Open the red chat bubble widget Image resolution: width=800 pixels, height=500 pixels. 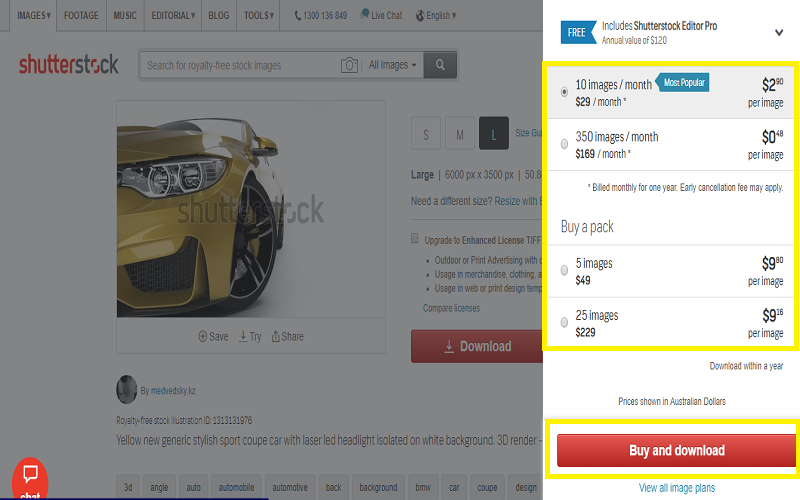click(30, 480)
